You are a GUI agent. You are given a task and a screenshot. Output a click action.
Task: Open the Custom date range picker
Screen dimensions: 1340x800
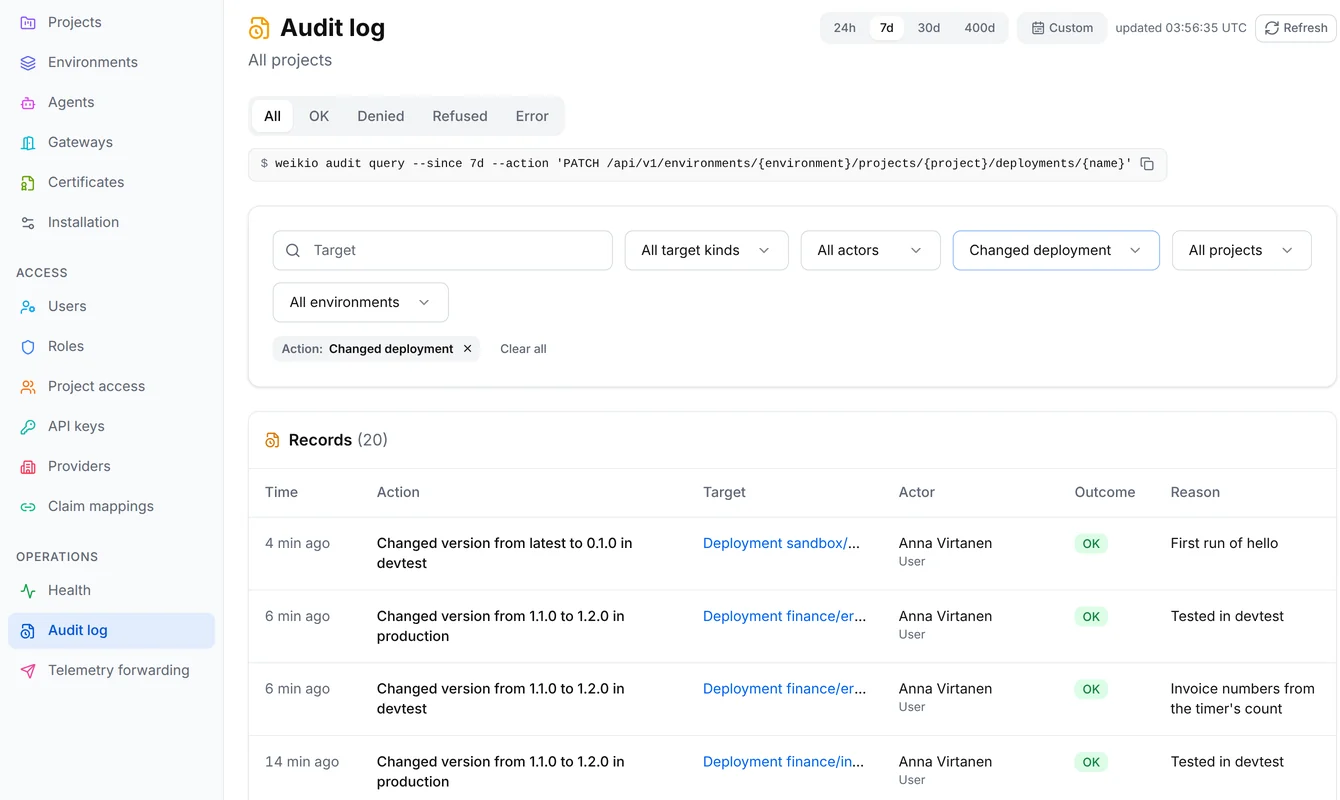[x=1062, y=28]
